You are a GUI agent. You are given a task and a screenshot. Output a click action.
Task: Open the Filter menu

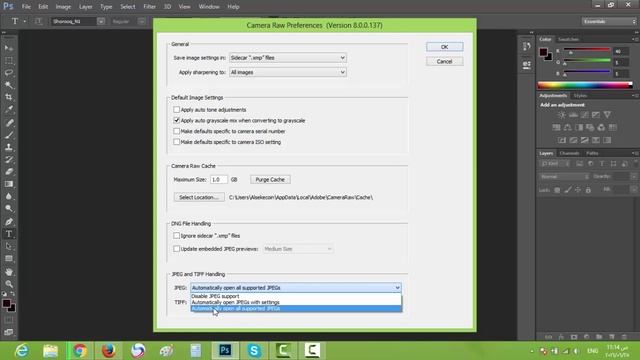[149, 7]
